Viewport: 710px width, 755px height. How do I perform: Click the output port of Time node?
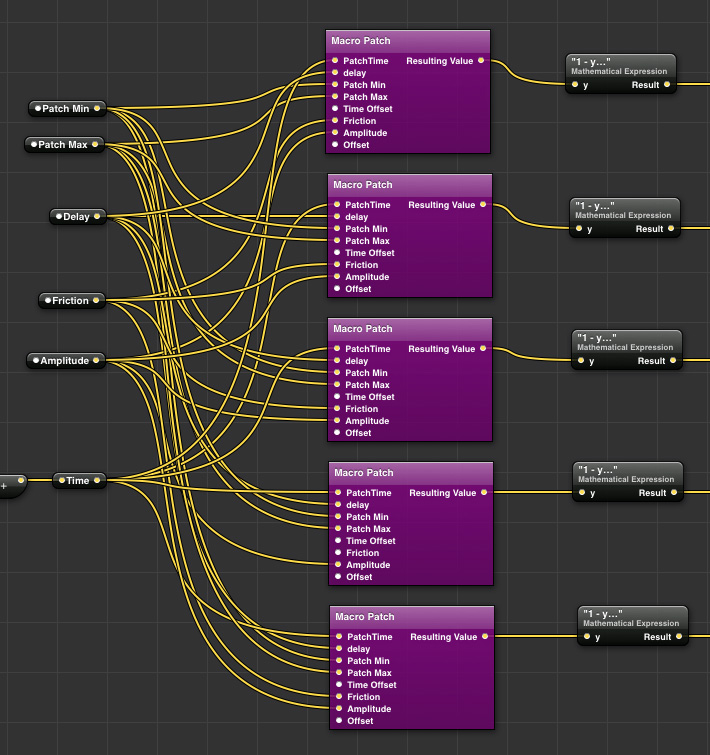97,481
